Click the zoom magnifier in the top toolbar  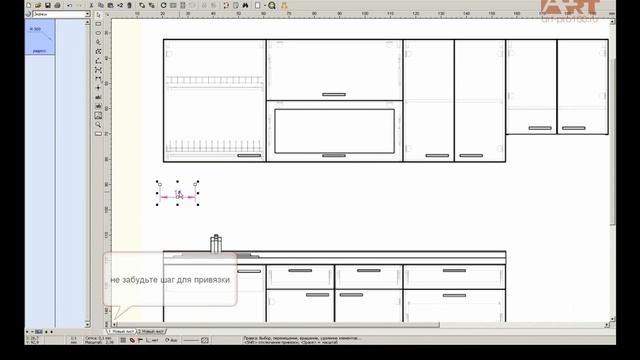(x=272, y=5)
